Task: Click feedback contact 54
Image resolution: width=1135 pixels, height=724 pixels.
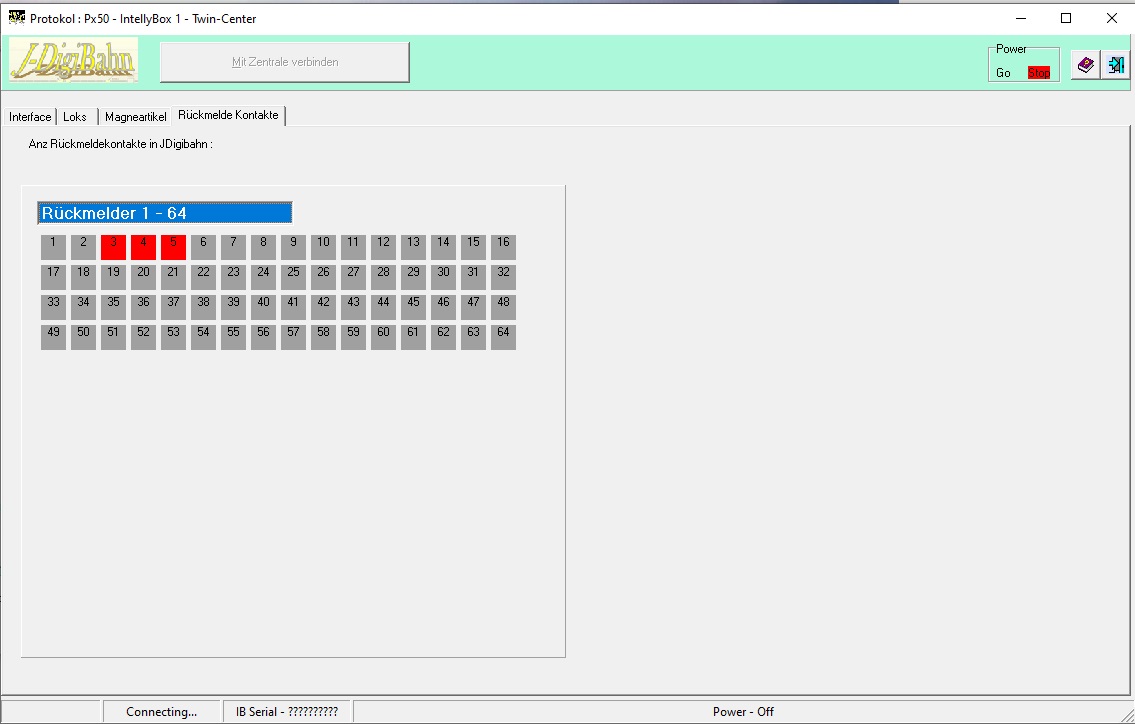Action: pyautogui.click(x=203, y=337)
